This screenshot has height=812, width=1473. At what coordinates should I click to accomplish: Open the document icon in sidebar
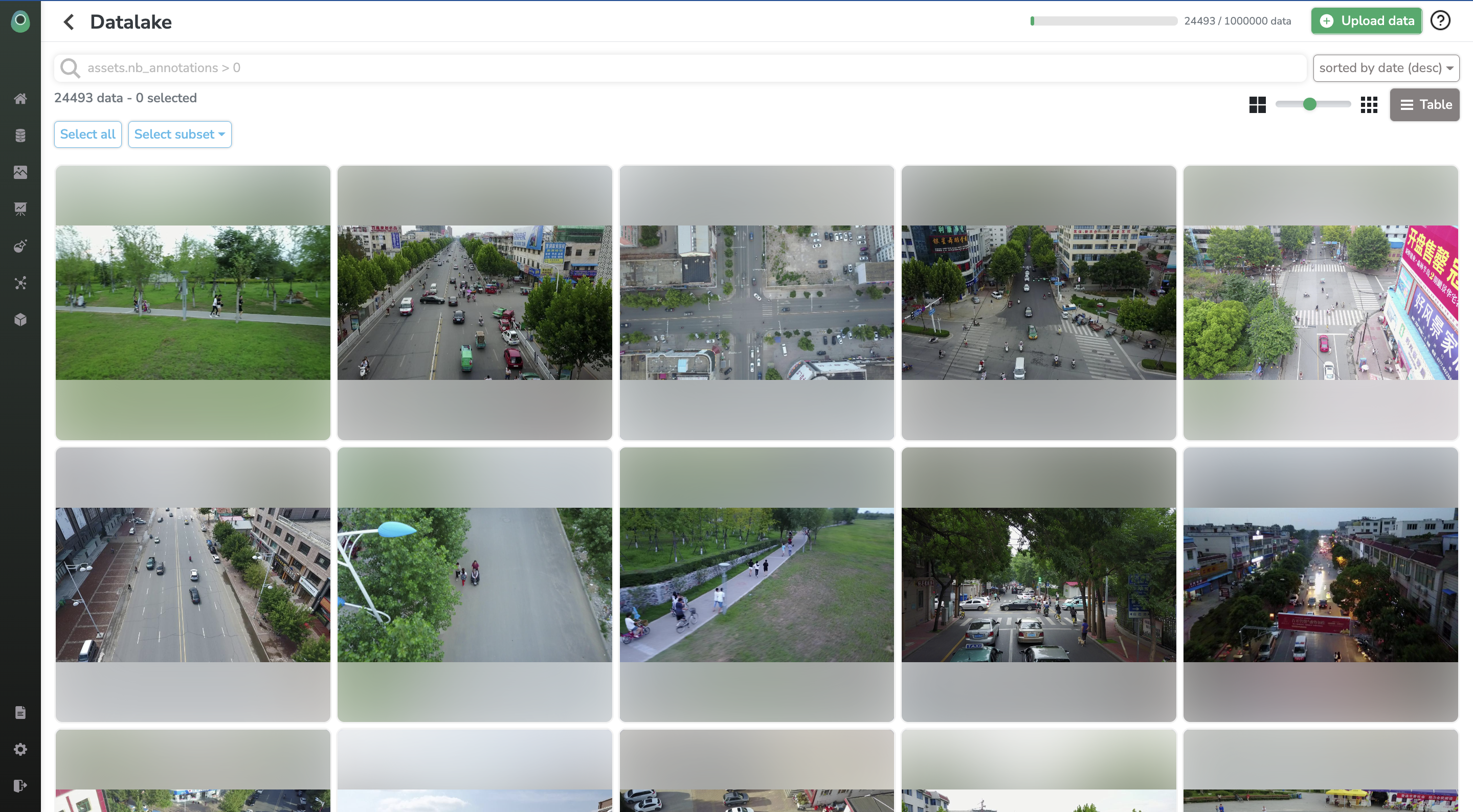pos(20,712)
